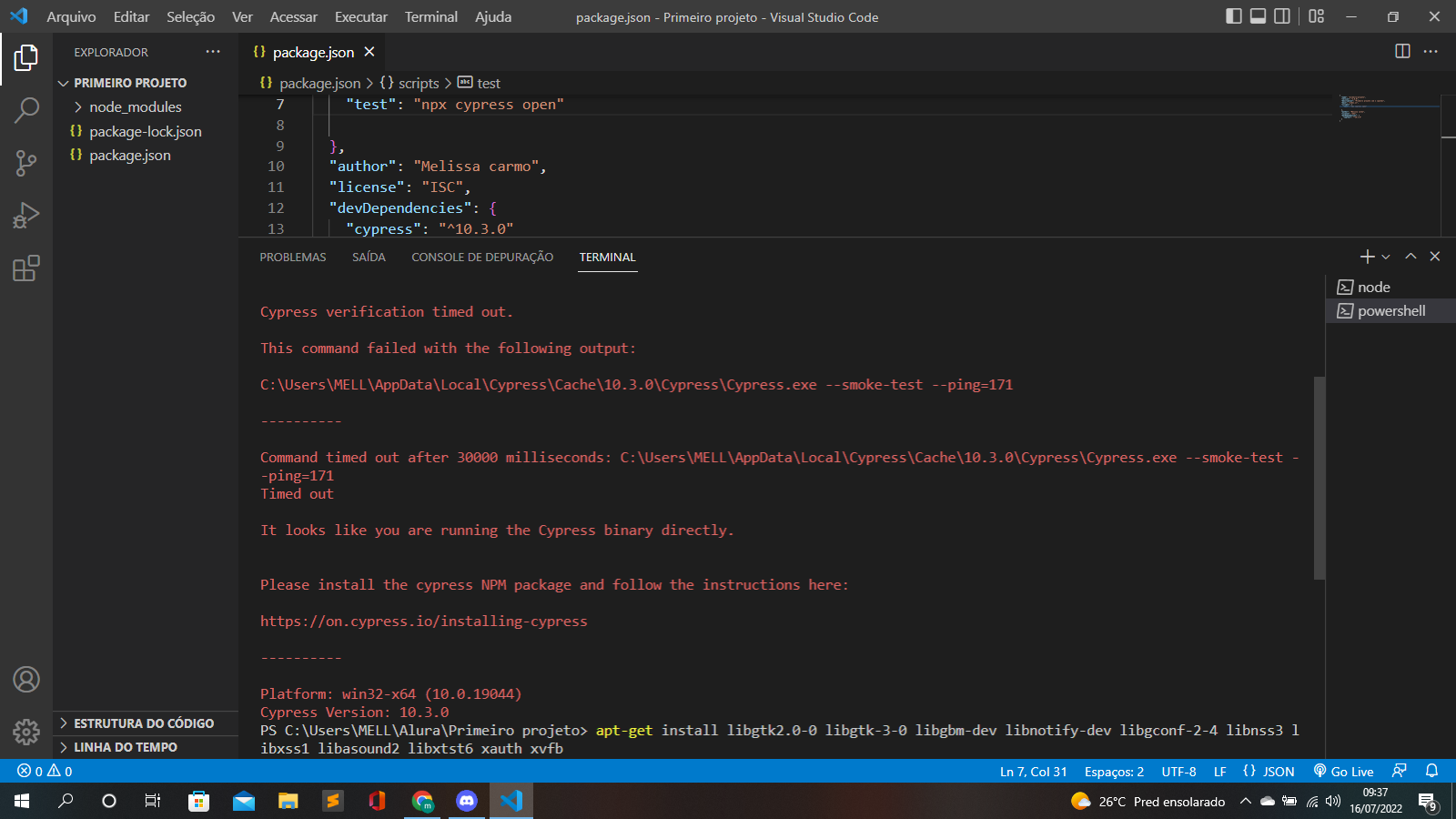The width and height of the screenshot is (1456, 819).
Task: Expand the ESTRUTURA DO CÓDIGO section
Action: tap(146, 723)
